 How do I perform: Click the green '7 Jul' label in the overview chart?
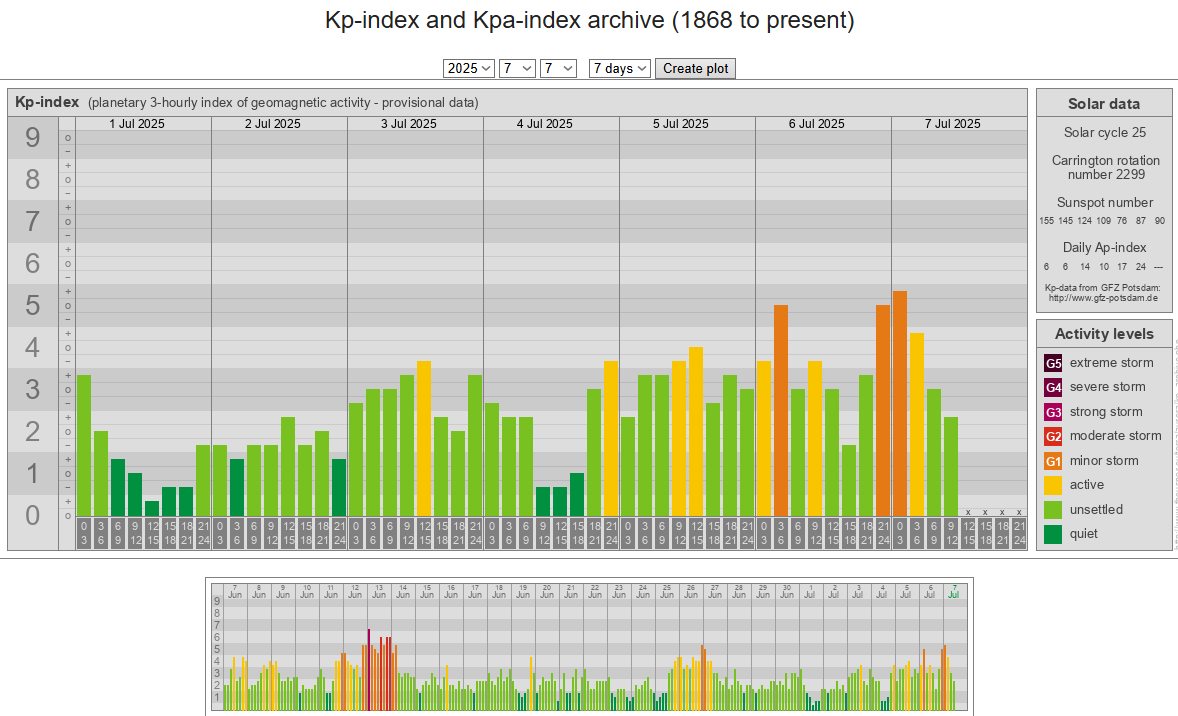pos(954,591)
